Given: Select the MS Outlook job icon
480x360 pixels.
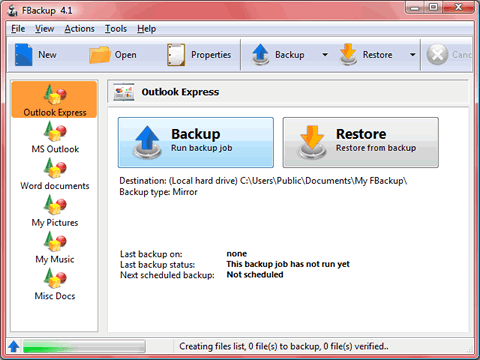Looking at the screenshot, I should (55, 131).
